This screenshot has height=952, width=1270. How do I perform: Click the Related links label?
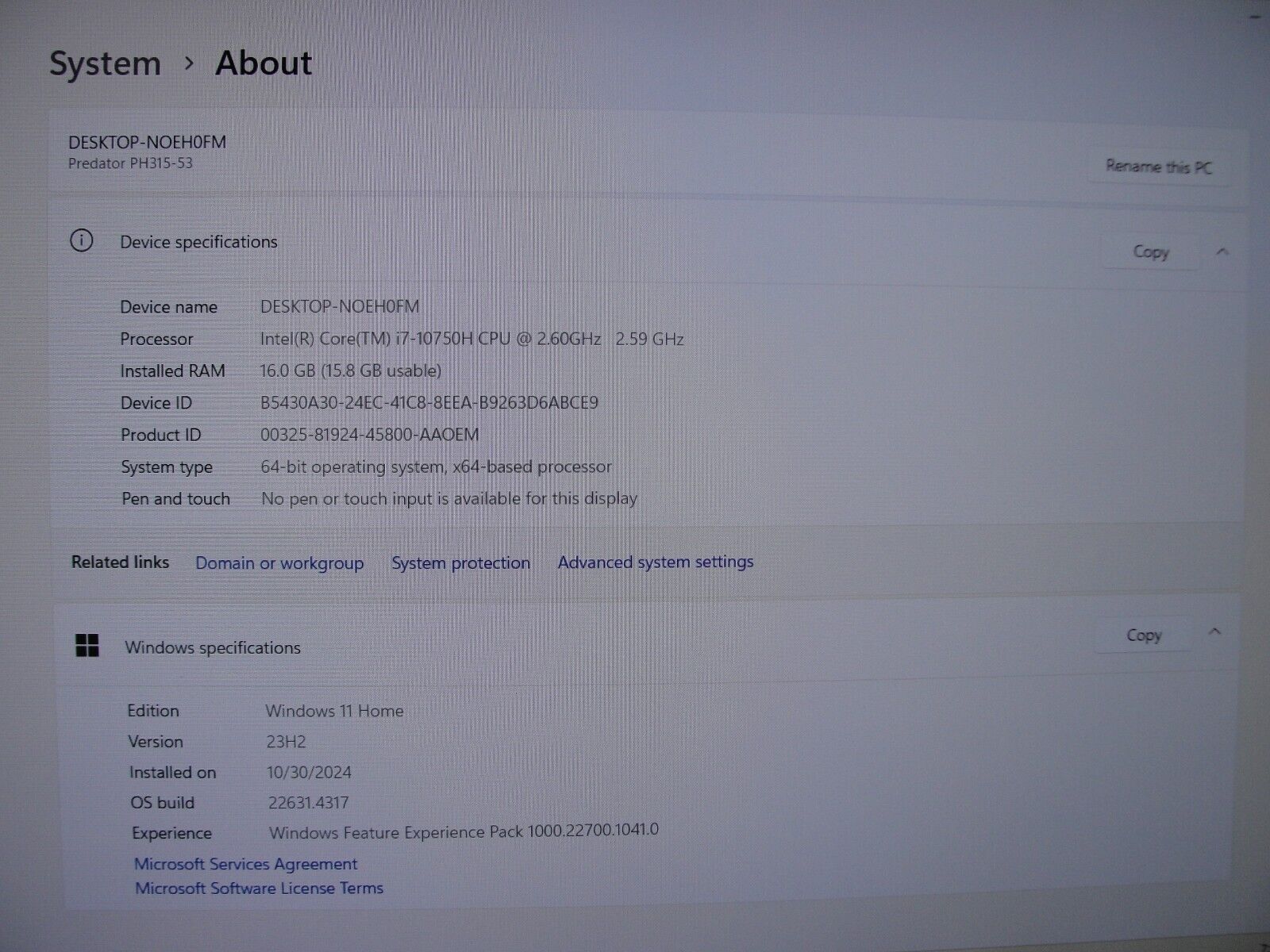coord(120,562)
